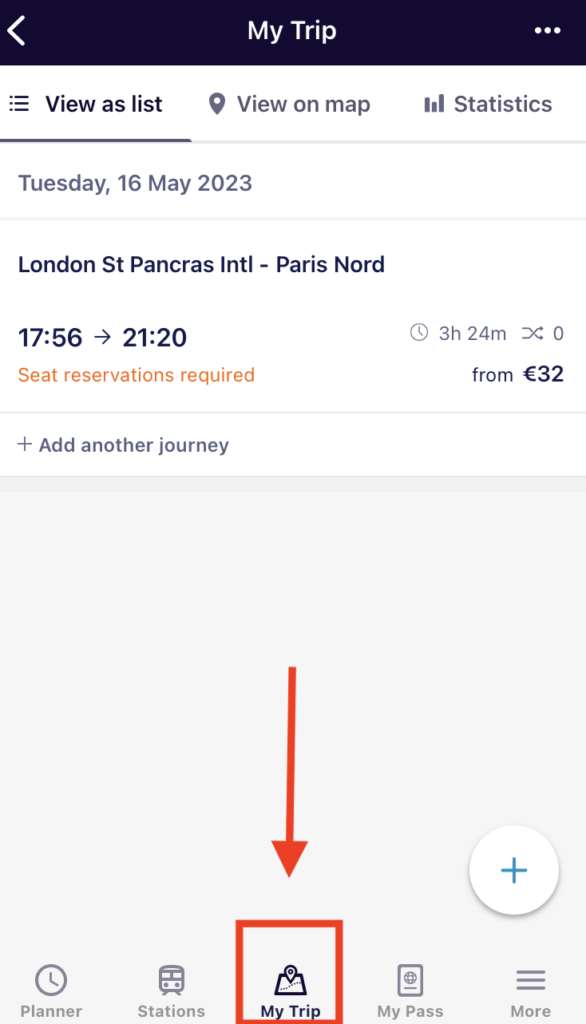Click the Tuesday, 16 May 2023 date header
This screenshot has width=586, height=1024.
click(135, 183)
